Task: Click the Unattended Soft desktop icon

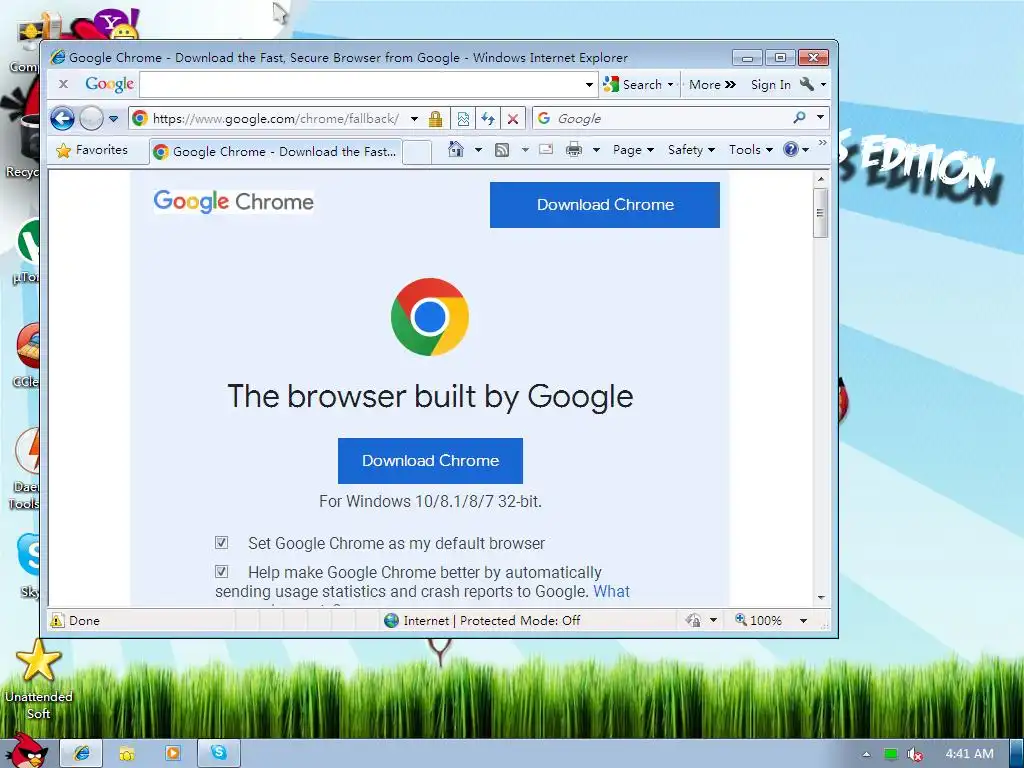Action: pos(39,679)
